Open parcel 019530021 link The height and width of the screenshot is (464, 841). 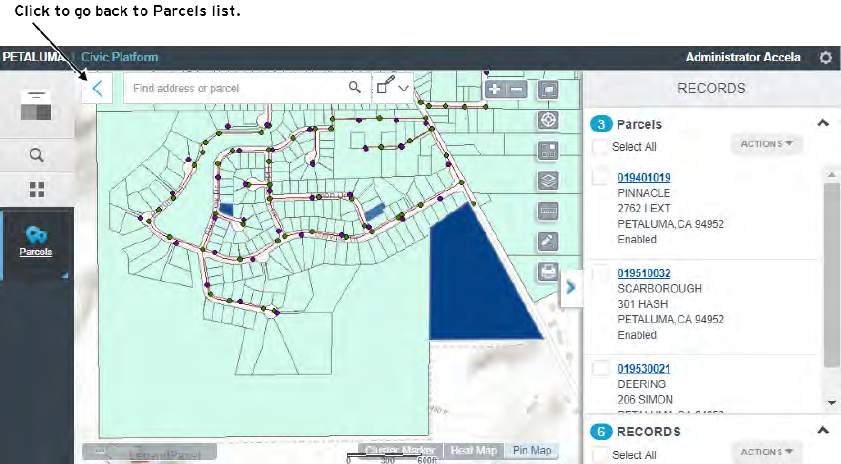(x=644, y=369)
